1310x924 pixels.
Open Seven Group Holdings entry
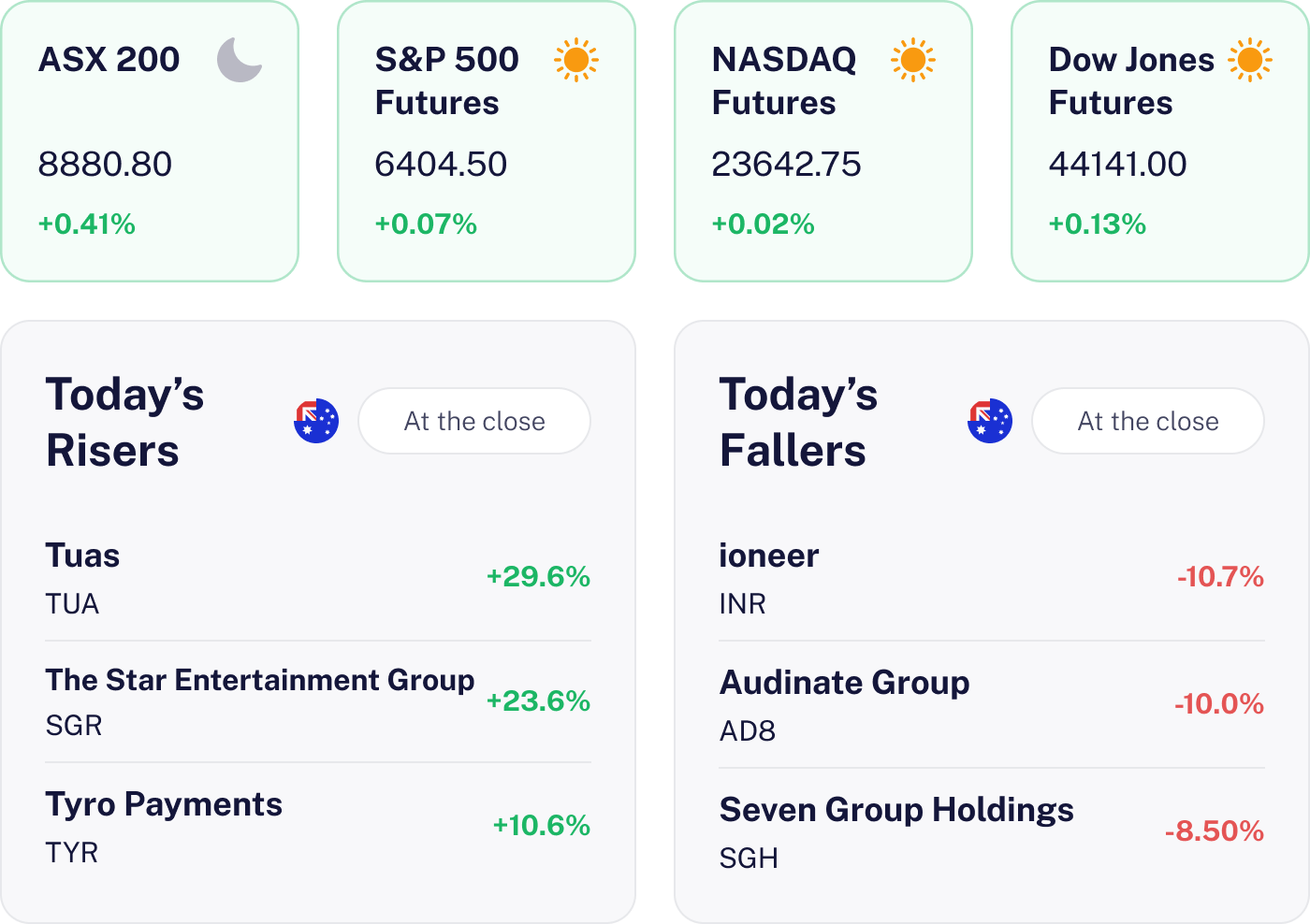pyautogui.click(x=895, y=810)
